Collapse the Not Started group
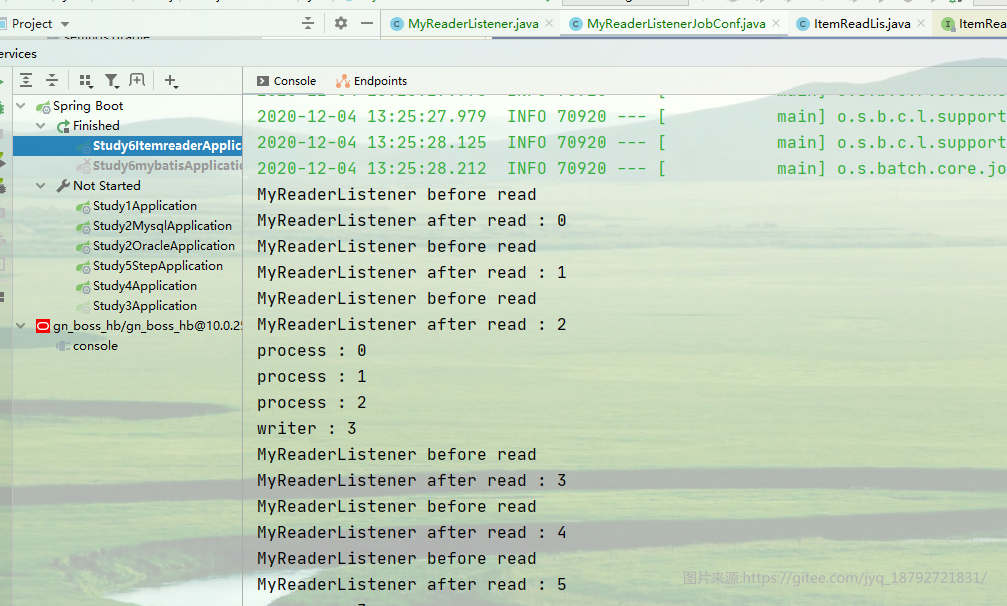 (40, 185)
